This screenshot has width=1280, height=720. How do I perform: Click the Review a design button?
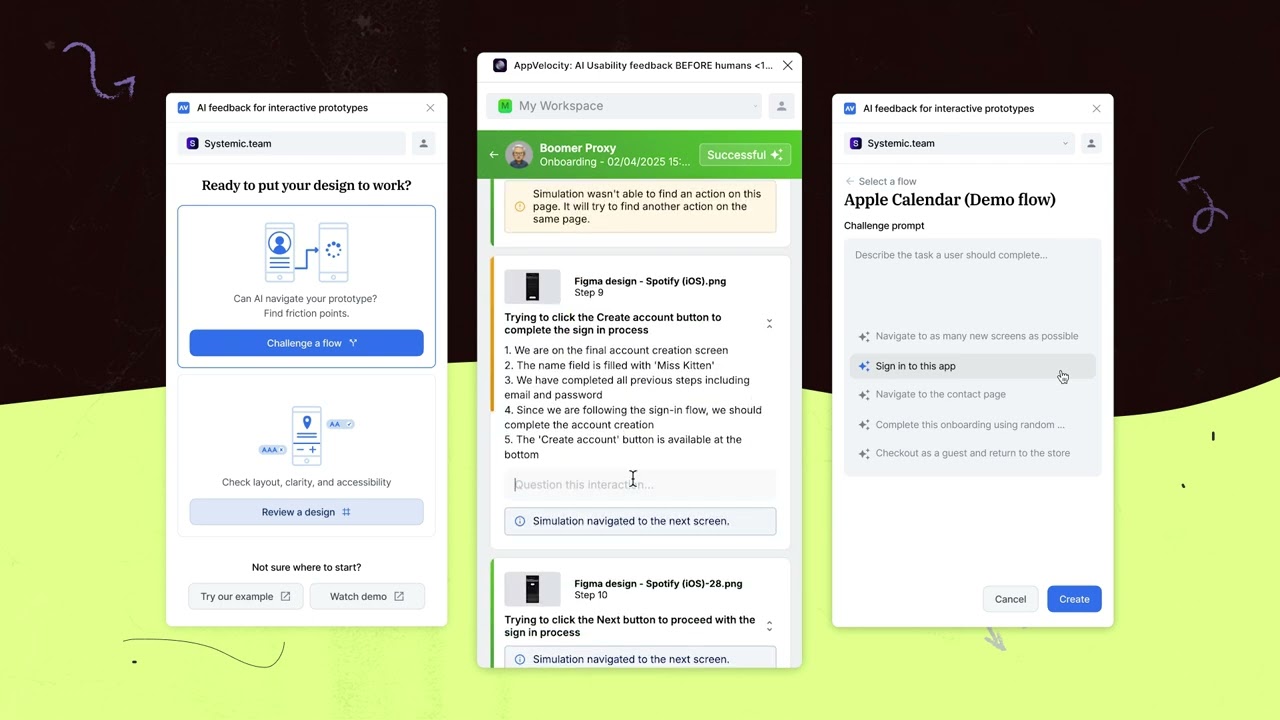306,512
